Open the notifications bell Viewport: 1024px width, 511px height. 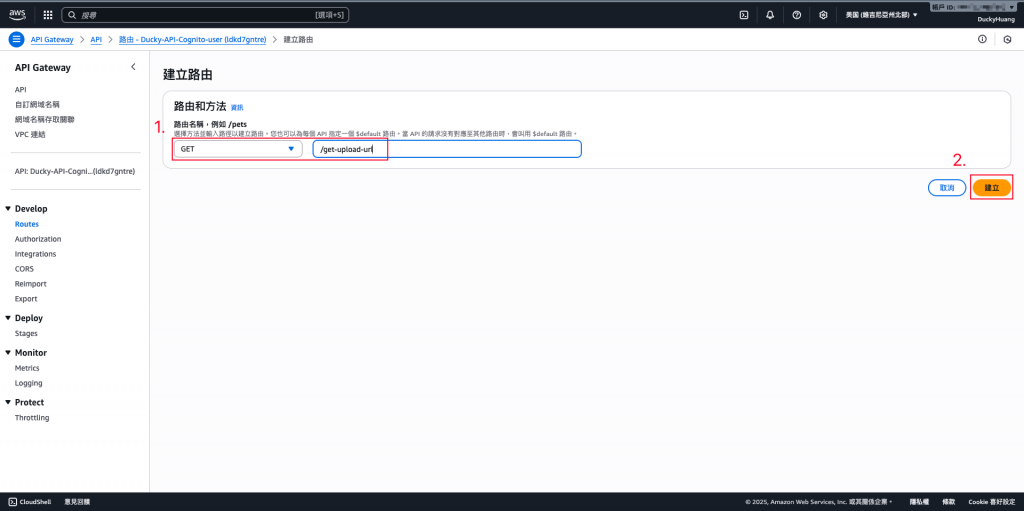pyautogui.click(x=770, y=14)
